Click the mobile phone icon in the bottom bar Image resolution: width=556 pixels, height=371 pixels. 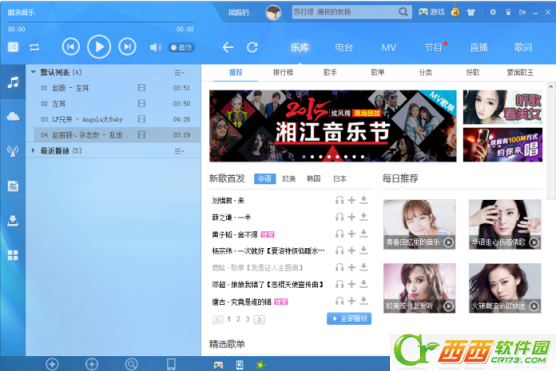click(171, 364)
